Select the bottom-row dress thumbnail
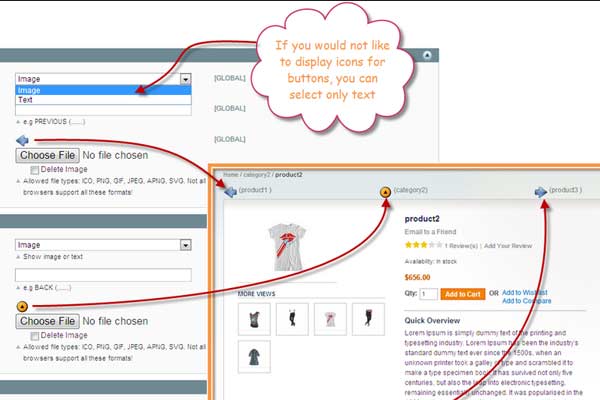Viewport: 600px width, 400px height. click(x=254, y=357)
